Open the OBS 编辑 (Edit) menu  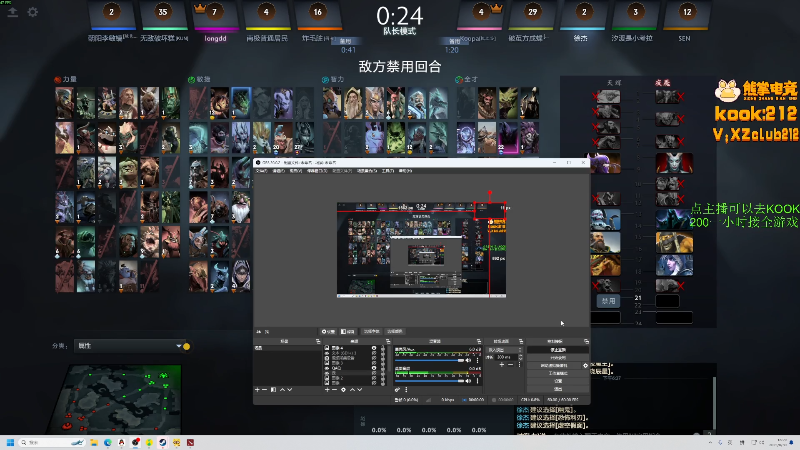(x=279, y=170)
